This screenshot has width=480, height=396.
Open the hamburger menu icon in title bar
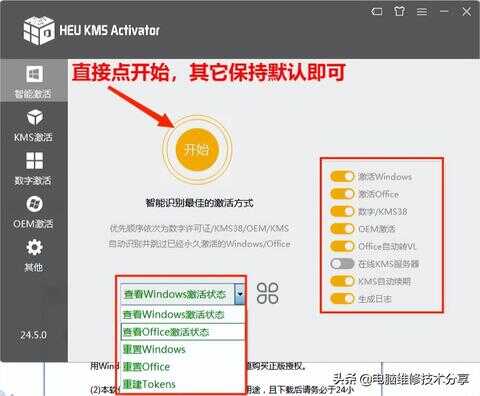422,12
